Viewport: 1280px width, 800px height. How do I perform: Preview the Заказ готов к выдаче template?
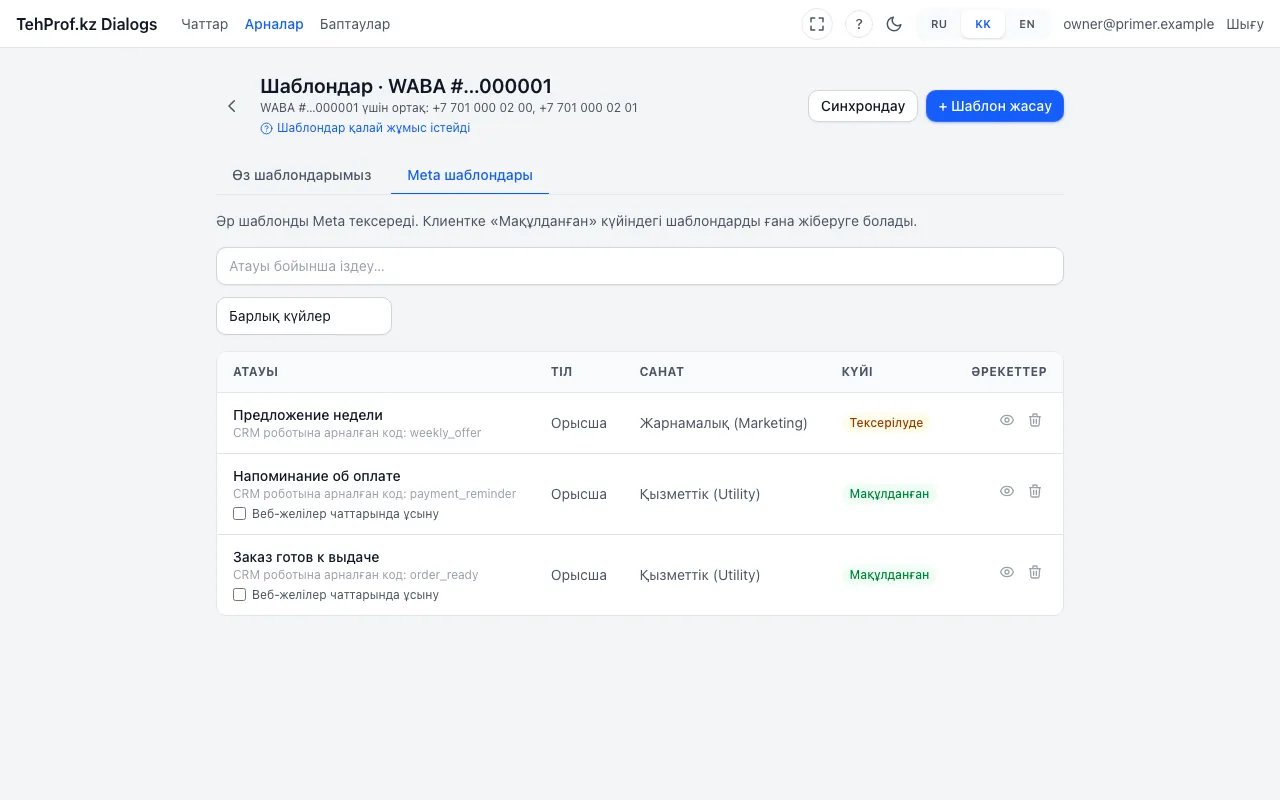pos(1007,572)
